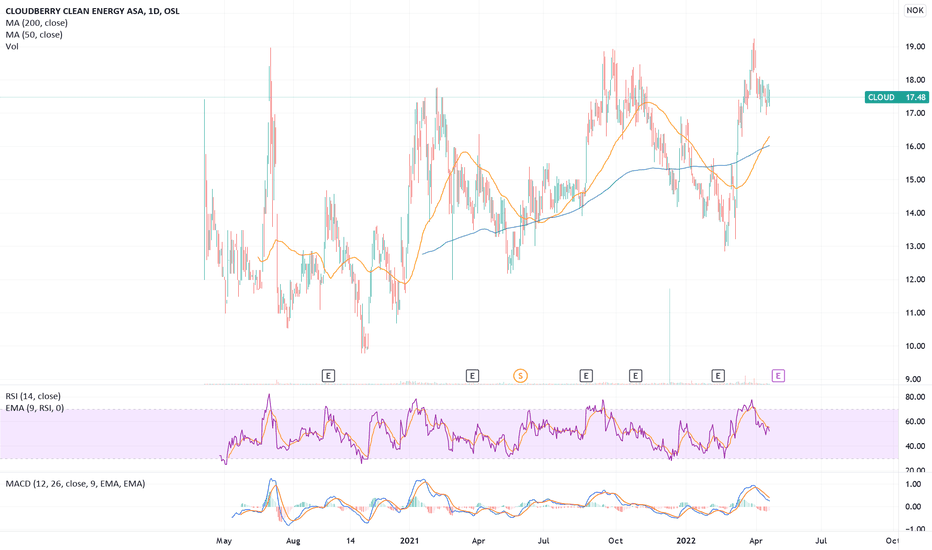Image resolution: width=932 pixels, height=550 pixels.
Task: Click the May time axis label
Action: pyautogui.click(x=223, y=540)
